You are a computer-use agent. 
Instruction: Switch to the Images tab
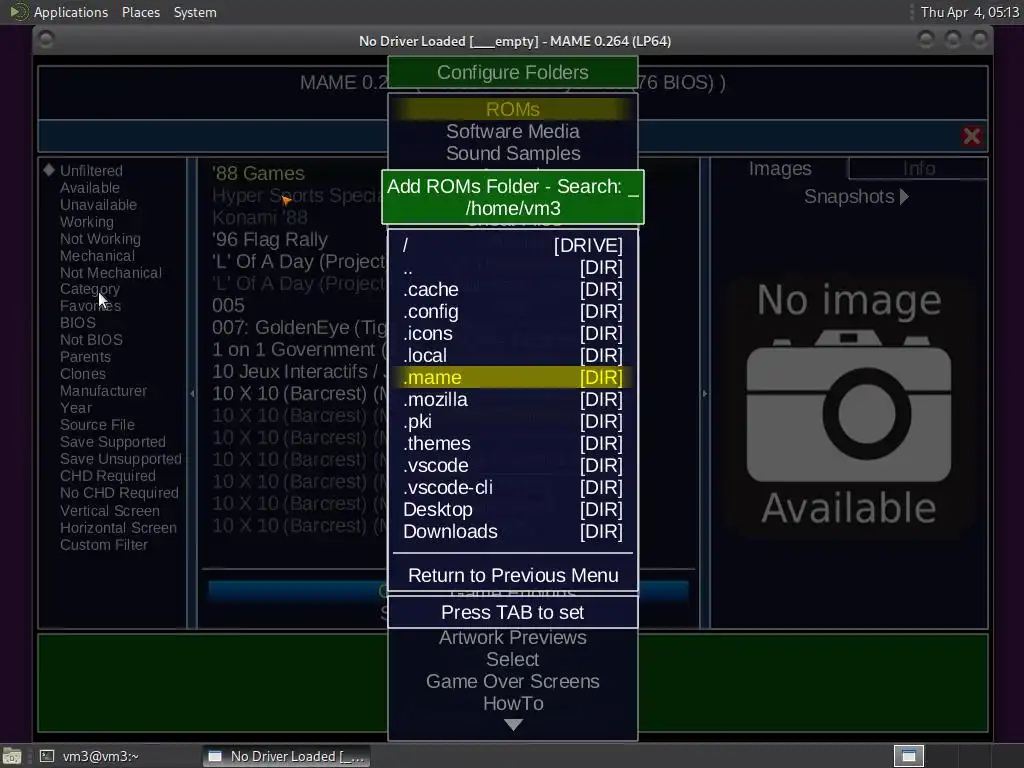coord(780,168)
